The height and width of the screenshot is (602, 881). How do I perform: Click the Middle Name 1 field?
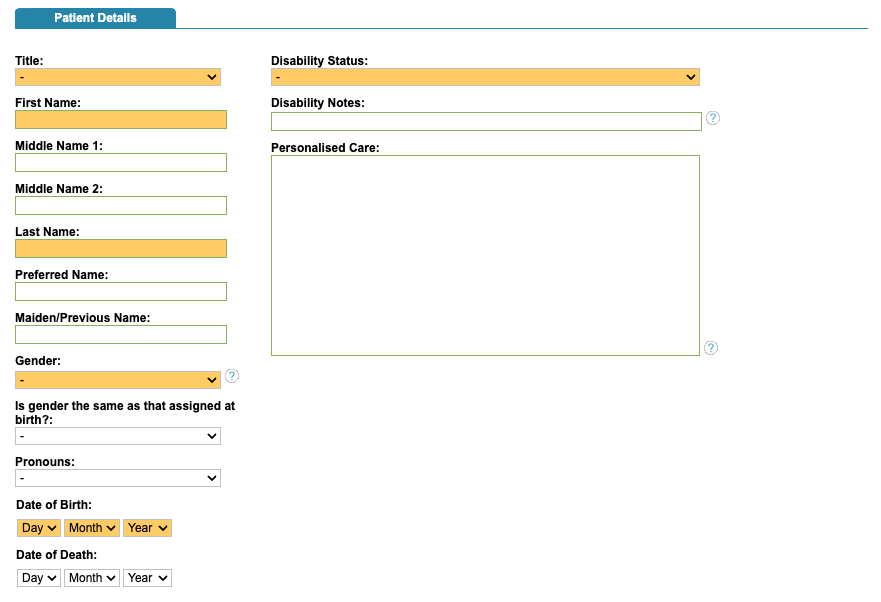click(x=121, y=163)
